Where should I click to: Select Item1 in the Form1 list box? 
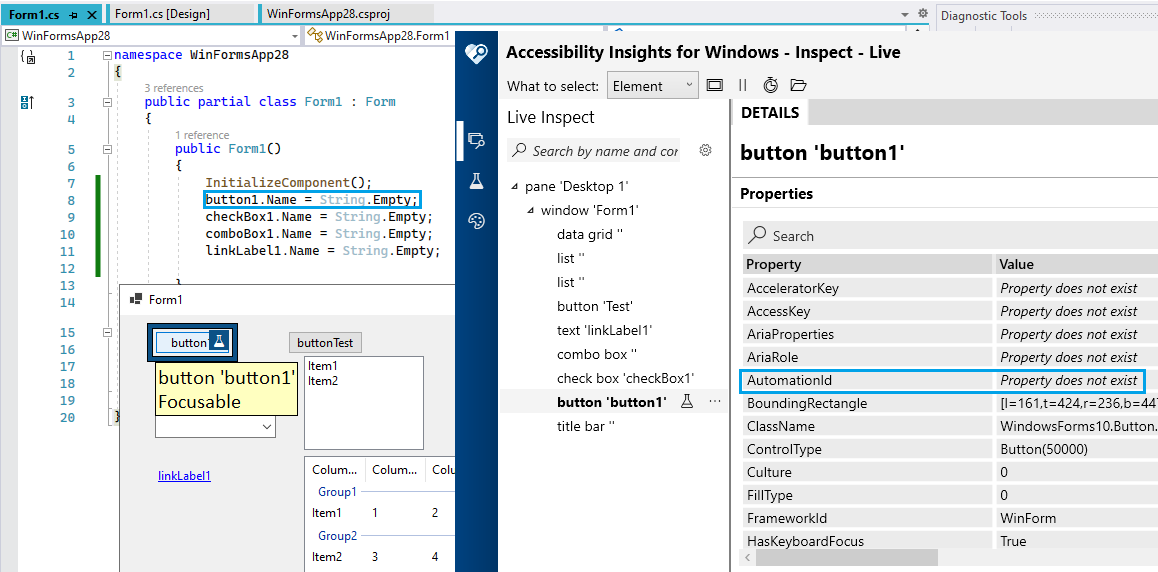point(323,365)
